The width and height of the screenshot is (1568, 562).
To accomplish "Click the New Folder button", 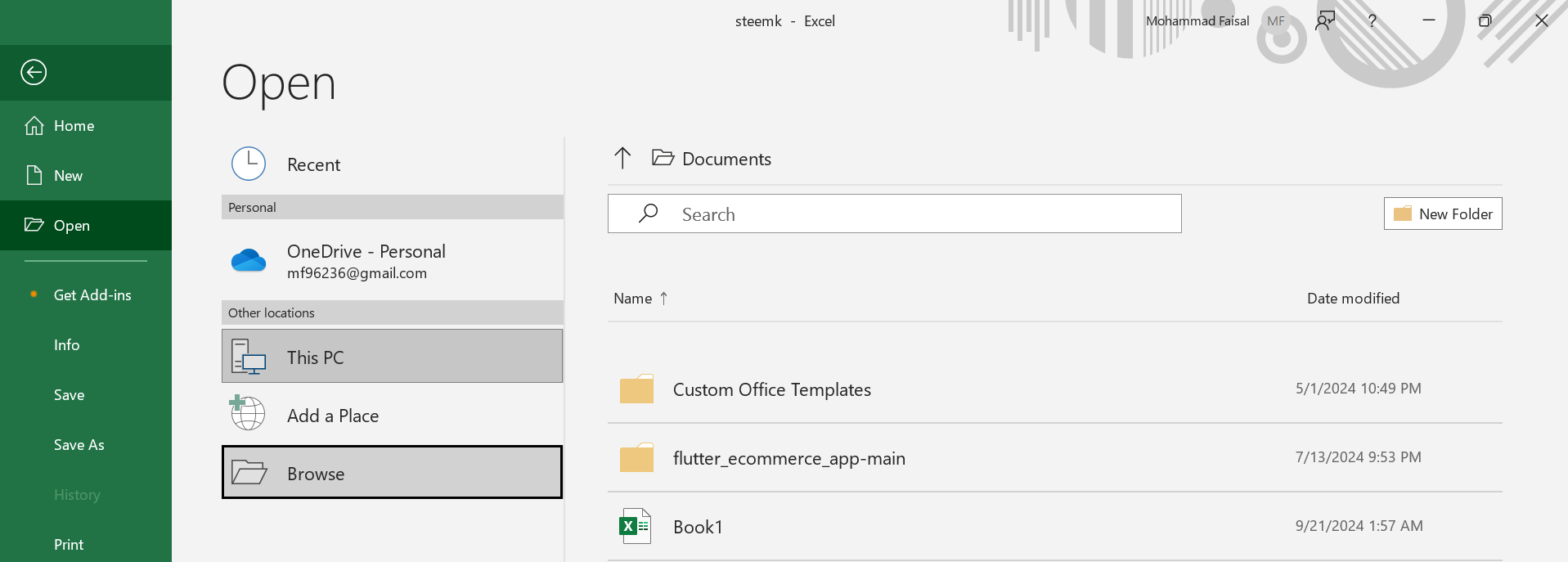I will (x=1443, y=214).
